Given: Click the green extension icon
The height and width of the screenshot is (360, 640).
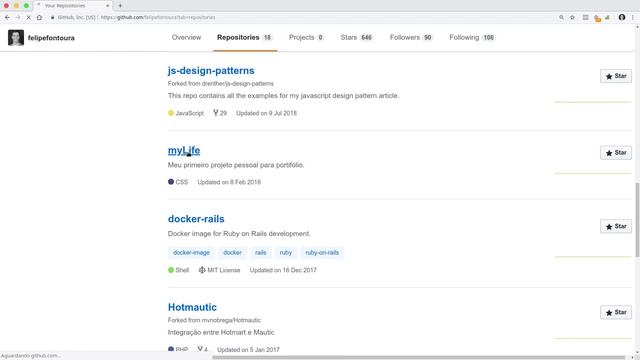Looking at the screenshot, I should 607,18.
